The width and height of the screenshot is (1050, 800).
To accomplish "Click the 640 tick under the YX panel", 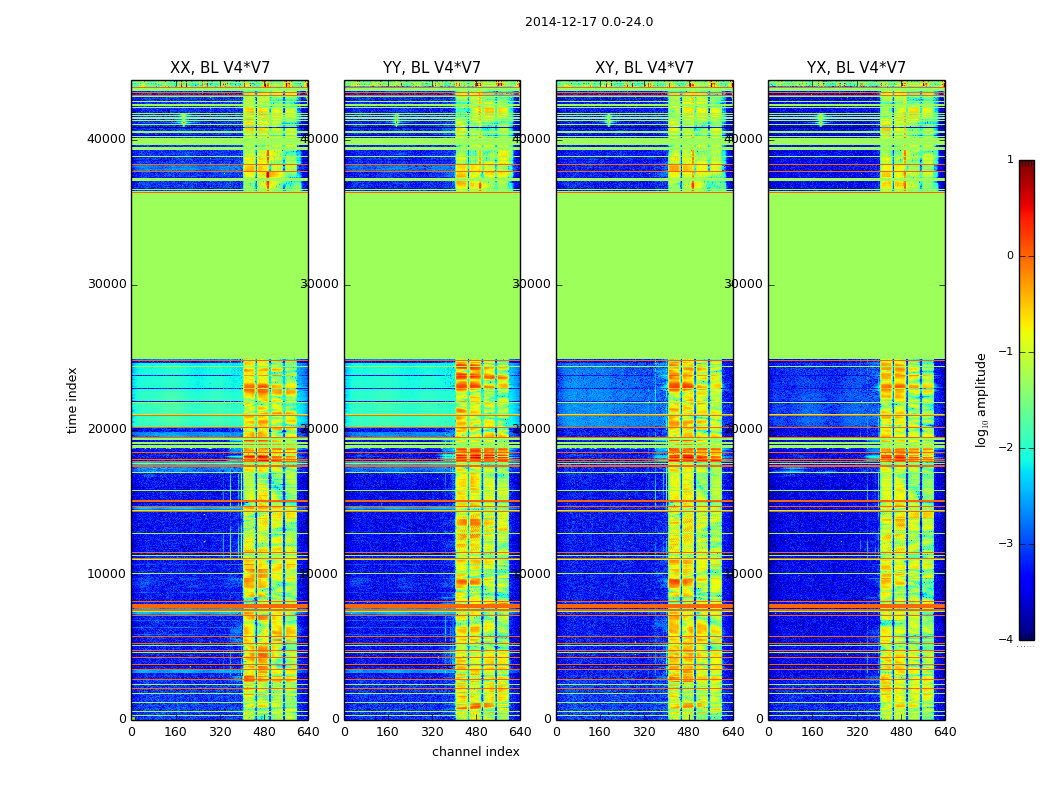I will click(945, 732).
